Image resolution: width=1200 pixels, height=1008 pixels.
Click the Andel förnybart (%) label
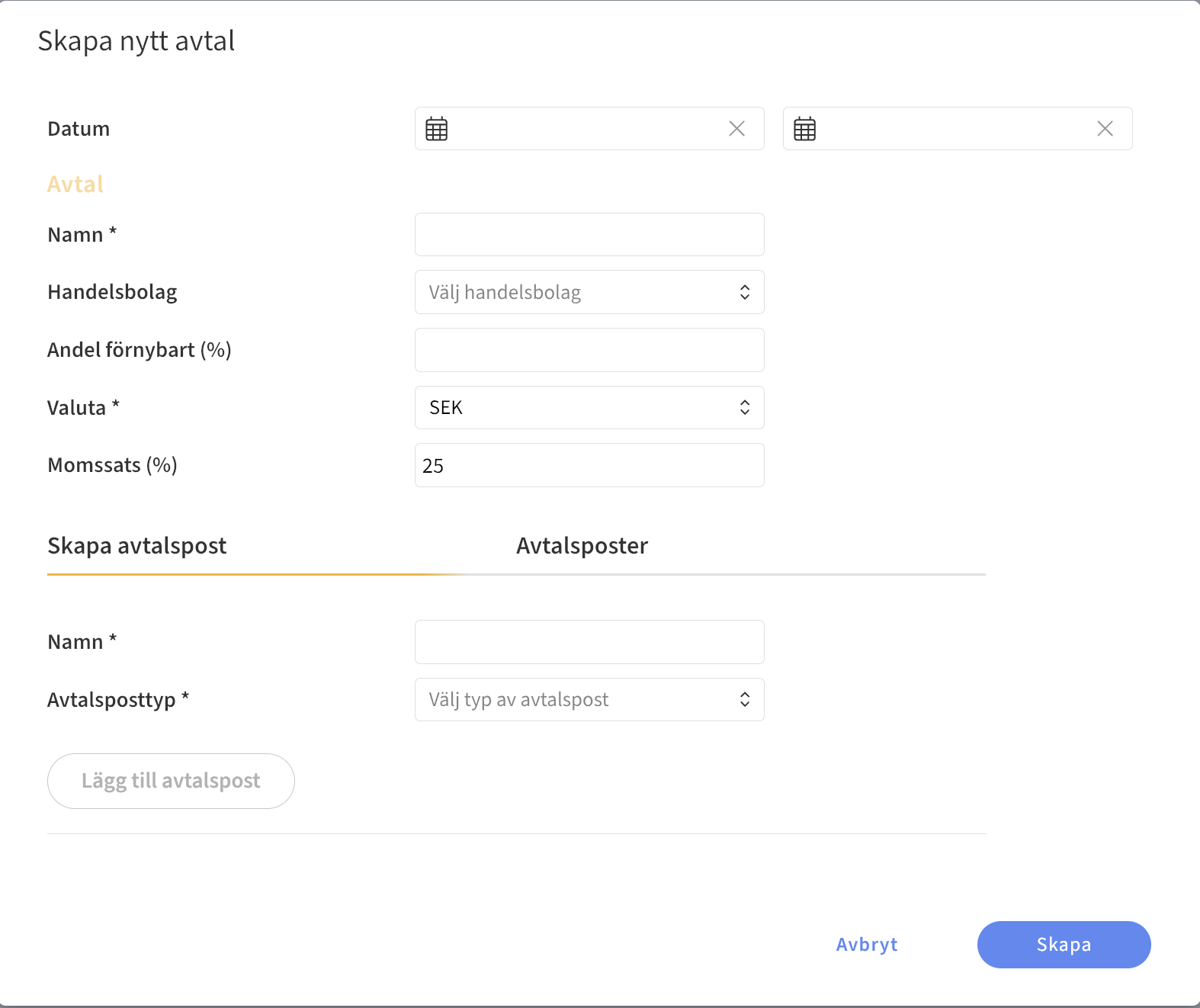pos(140,350)
